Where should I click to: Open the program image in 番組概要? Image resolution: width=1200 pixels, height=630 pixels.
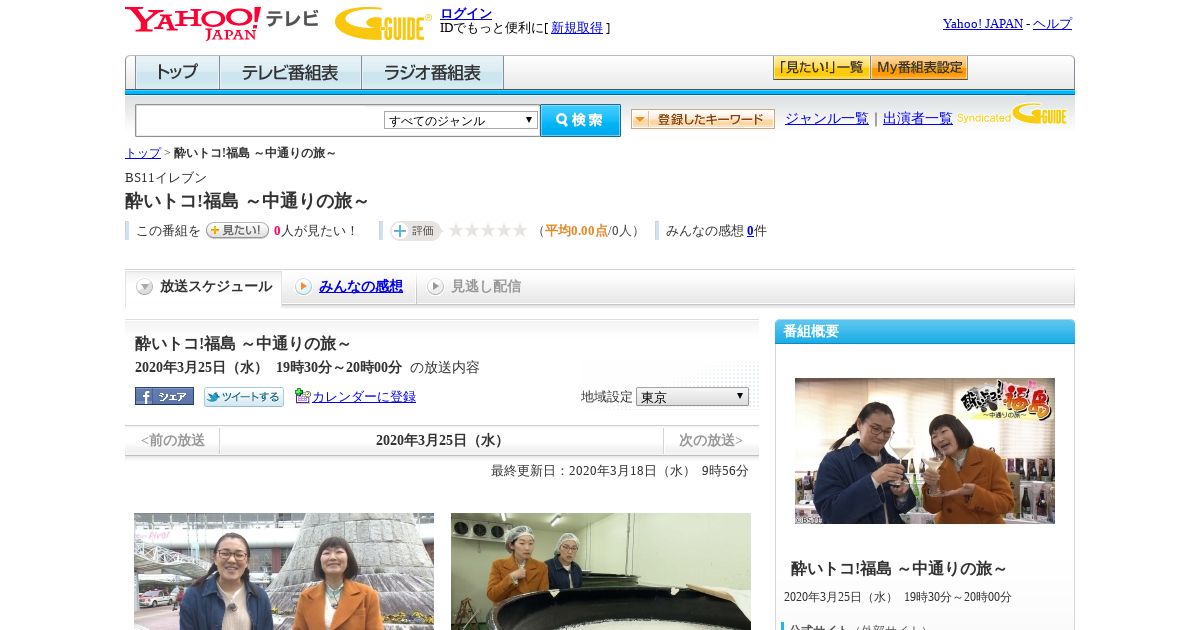925,451
